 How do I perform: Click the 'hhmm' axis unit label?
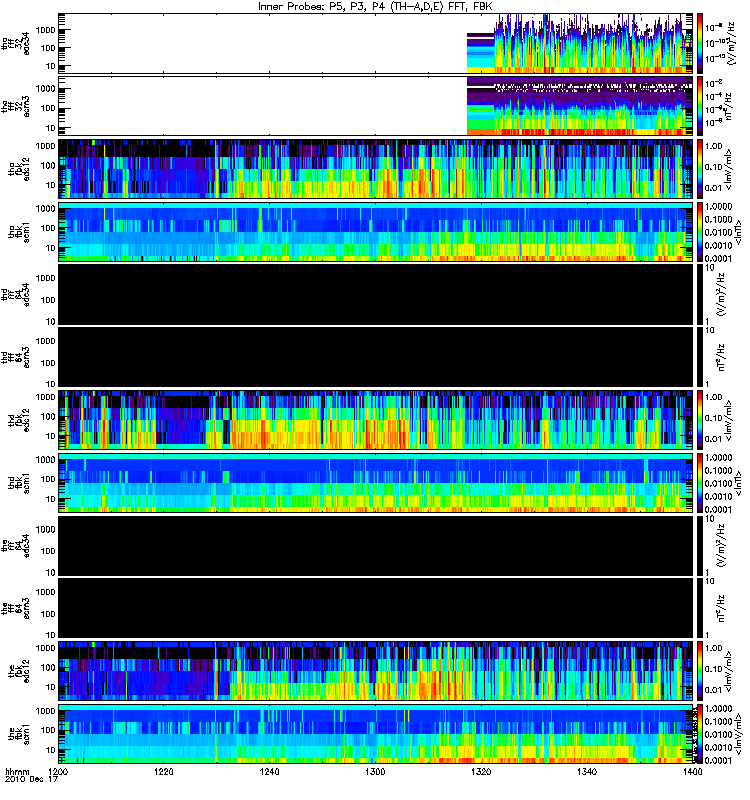tap(18, 771)
